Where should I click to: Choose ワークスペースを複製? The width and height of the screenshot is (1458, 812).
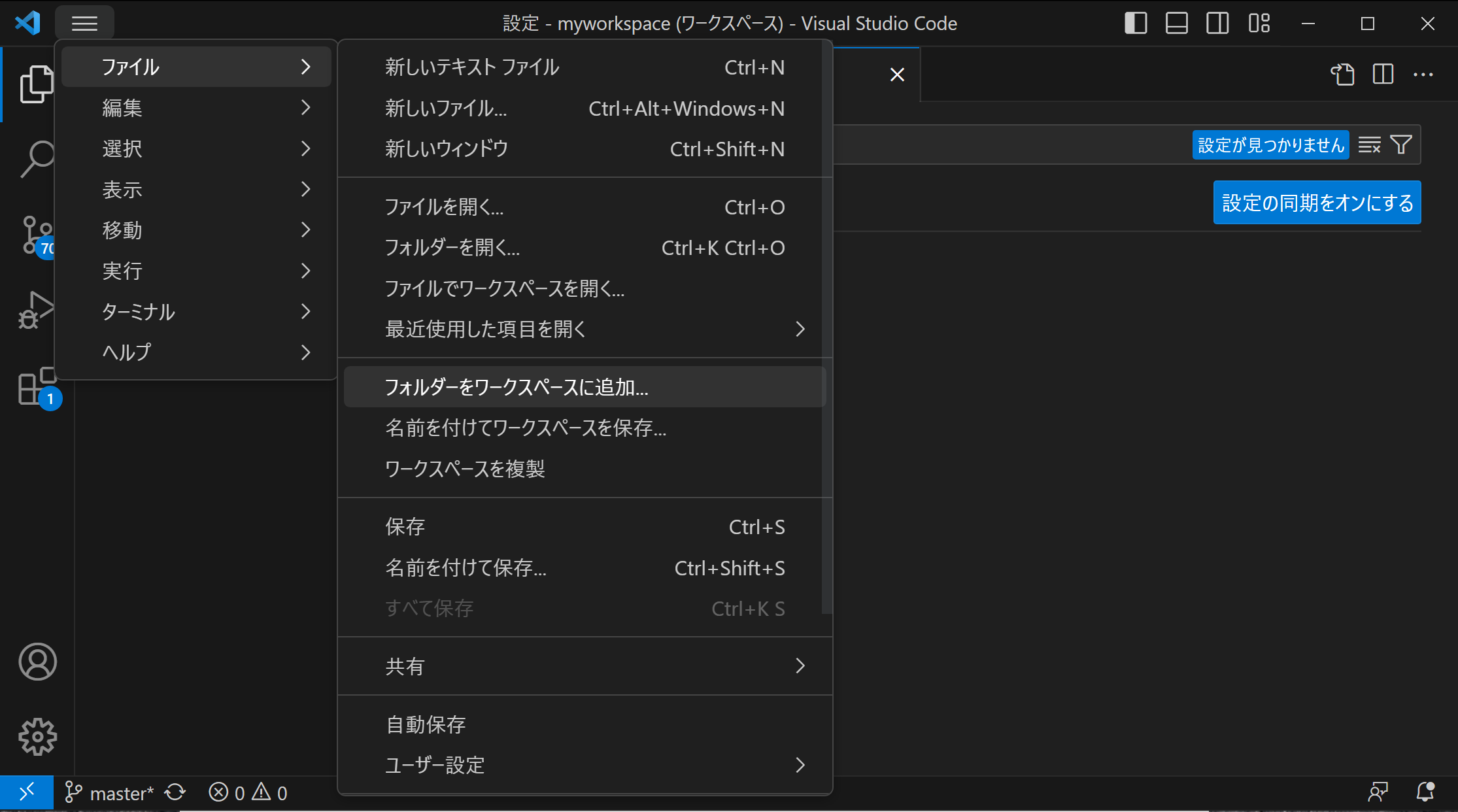pyautogui.click(x=585, y=469)
